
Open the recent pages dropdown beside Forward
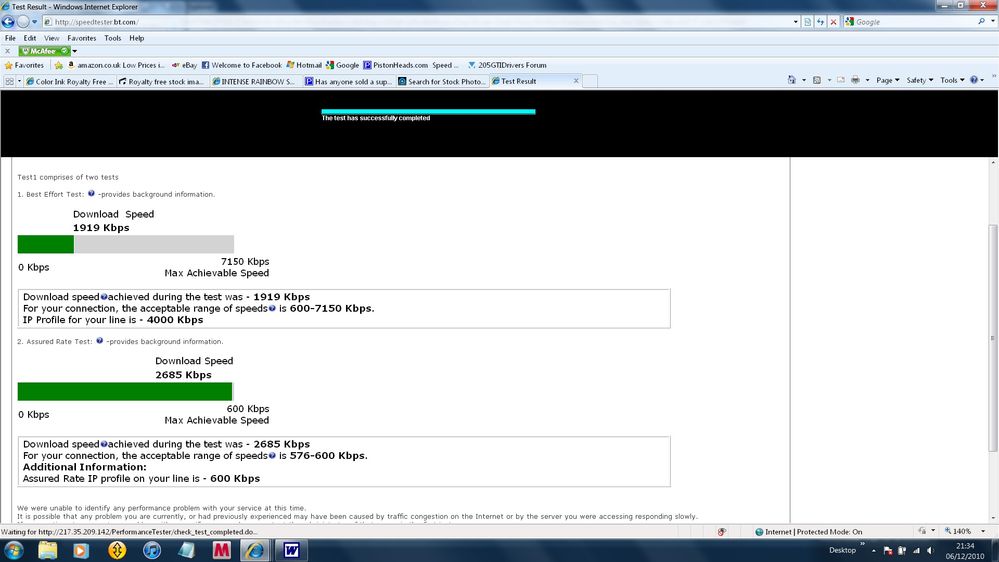pos(34,22)
